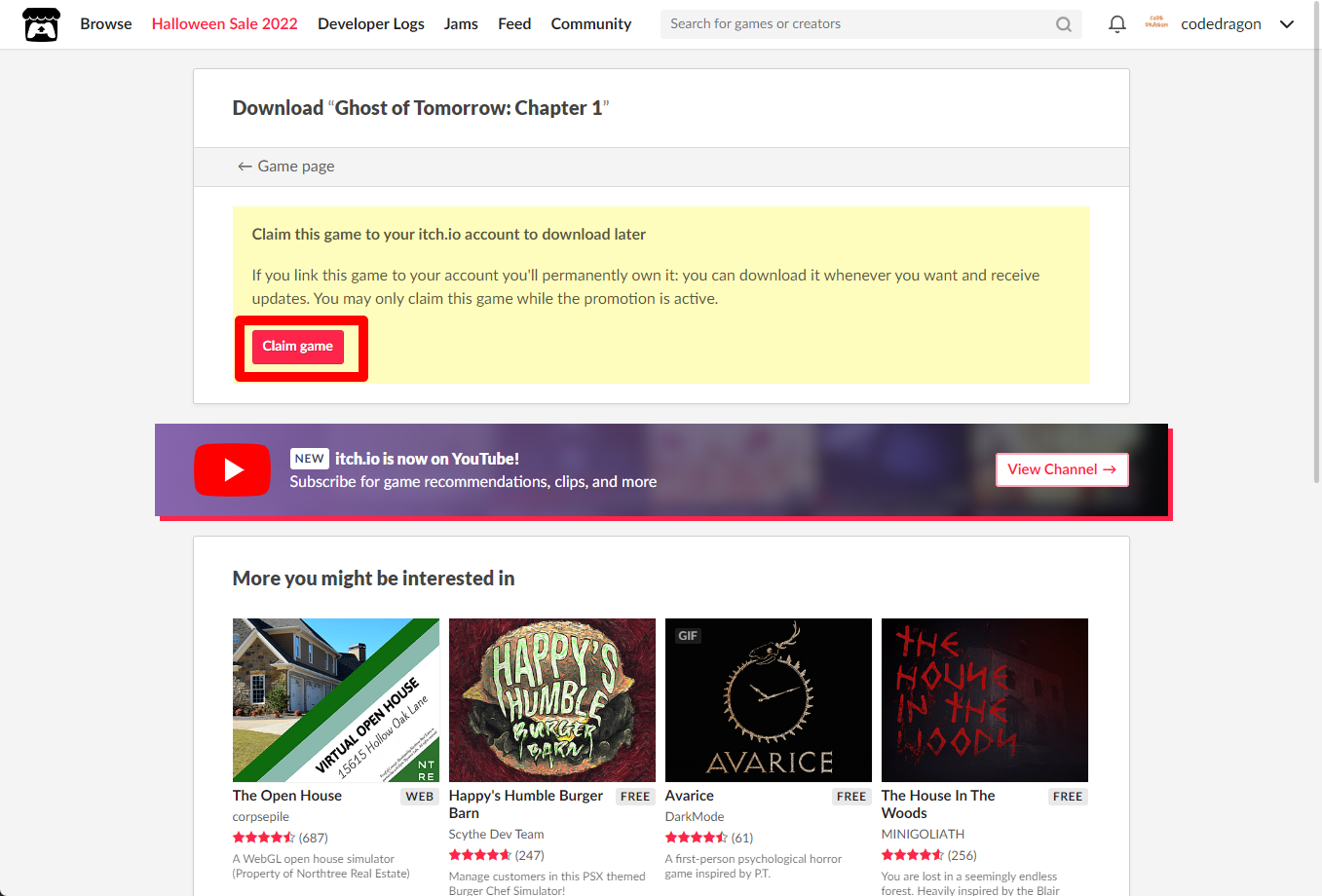Click the NEW badge in YouTube banner

click(x=309, y=459)
